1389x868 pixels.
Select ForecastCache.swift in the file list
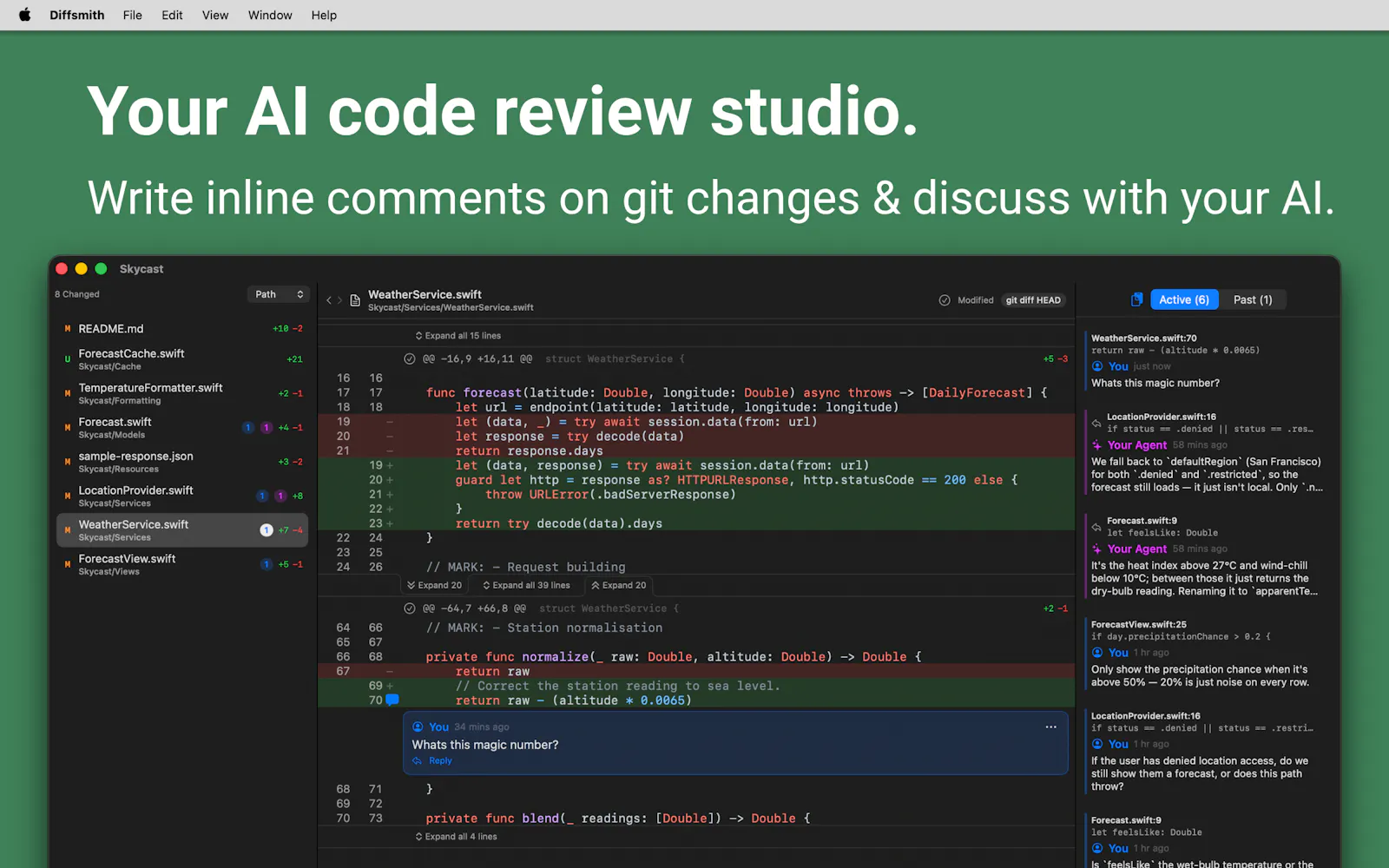[182, 359]
